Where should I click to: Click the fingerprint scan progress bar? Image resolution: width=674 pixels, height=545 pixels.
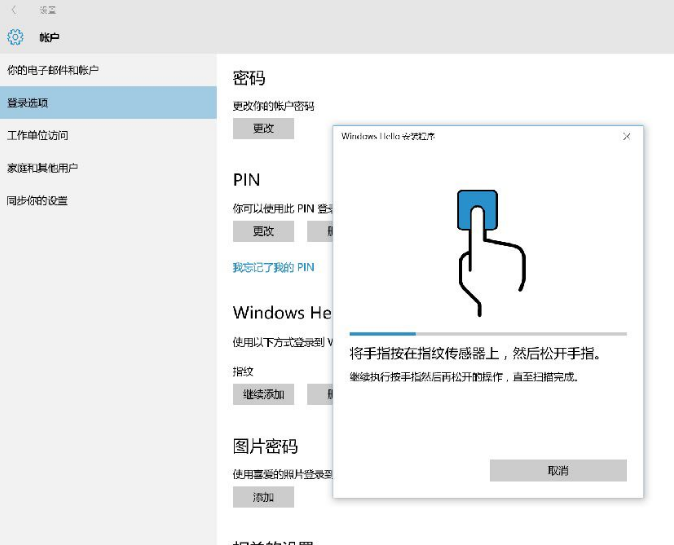(x=488, y=334)
